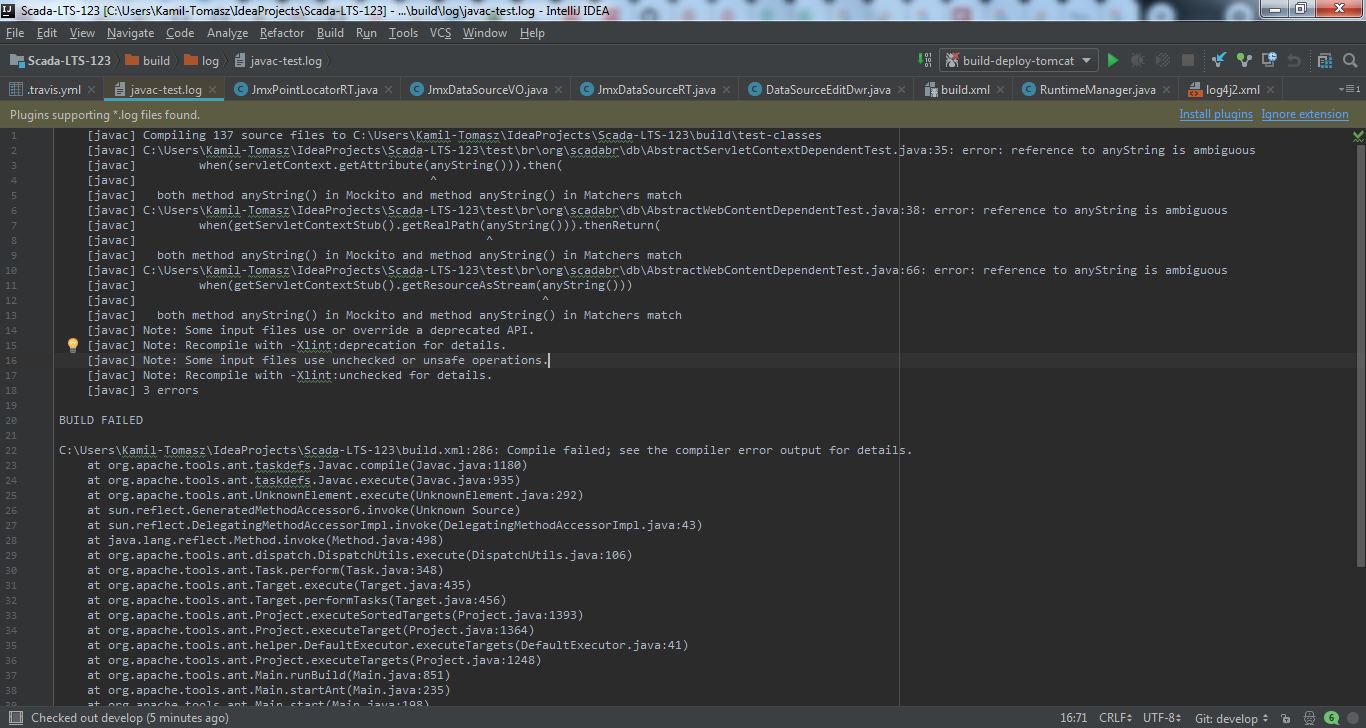Click Ignore extension link
Image resolution: width=1366 pixels, height=728 pixels.
pyautogui.click(x=1305, y=114)
